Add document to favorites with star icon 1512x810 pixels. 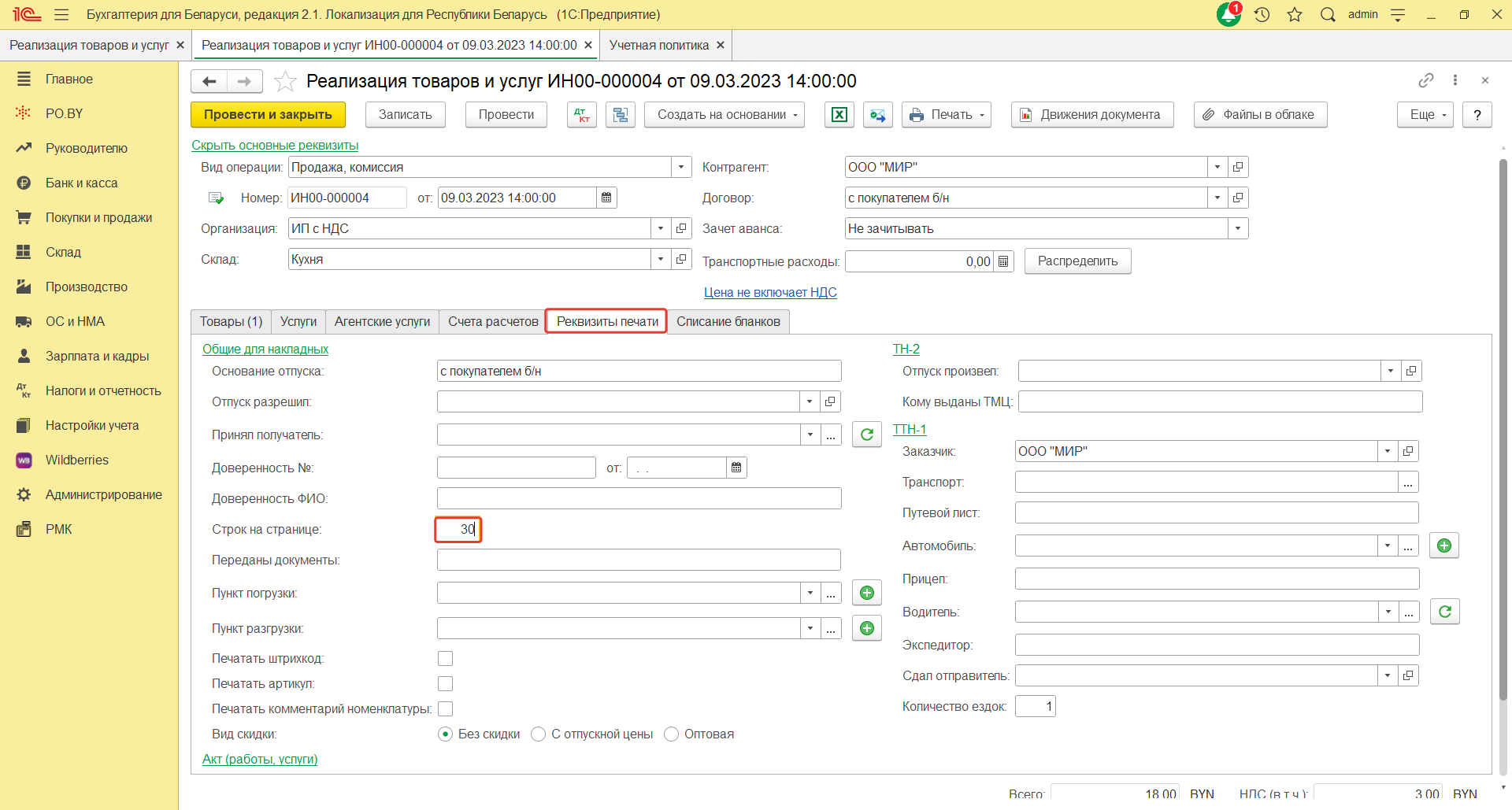pyautogui.click(x=285, y=81)
